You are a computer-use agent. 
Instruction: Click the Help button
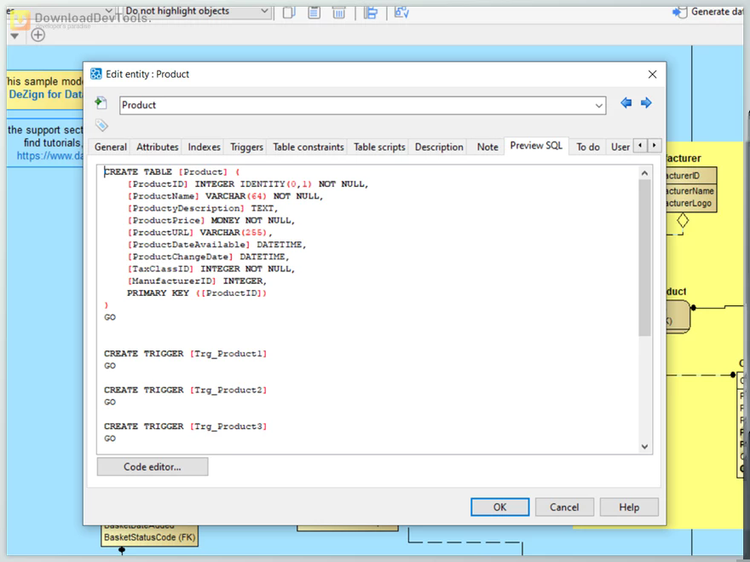[629, 507]
